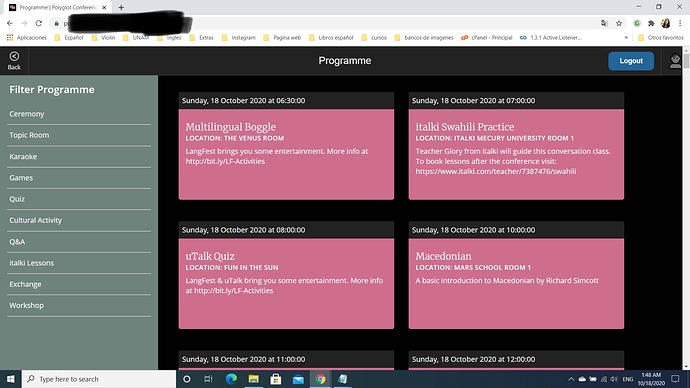This screenshot has height=388, width=690.
Task: Expand the bookmarks overflow chevron
Action: pyautogui.click(x=626, y=38)
